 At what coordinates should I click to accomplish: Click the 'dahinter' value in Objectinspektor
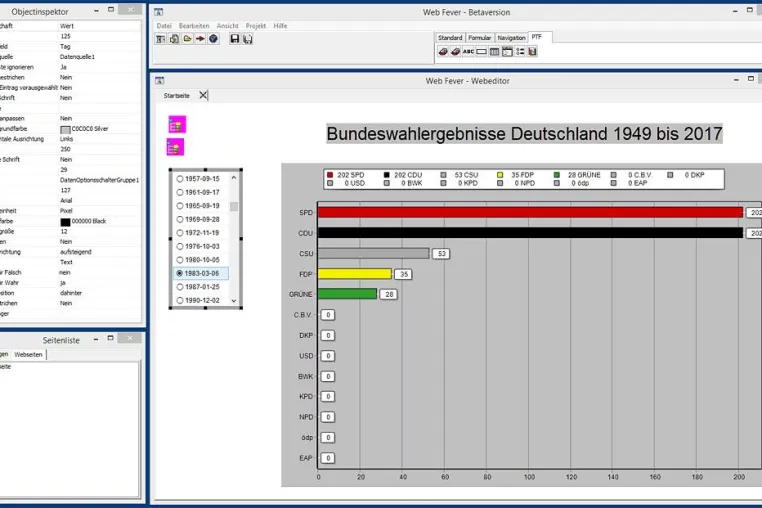tap(71, 293)
